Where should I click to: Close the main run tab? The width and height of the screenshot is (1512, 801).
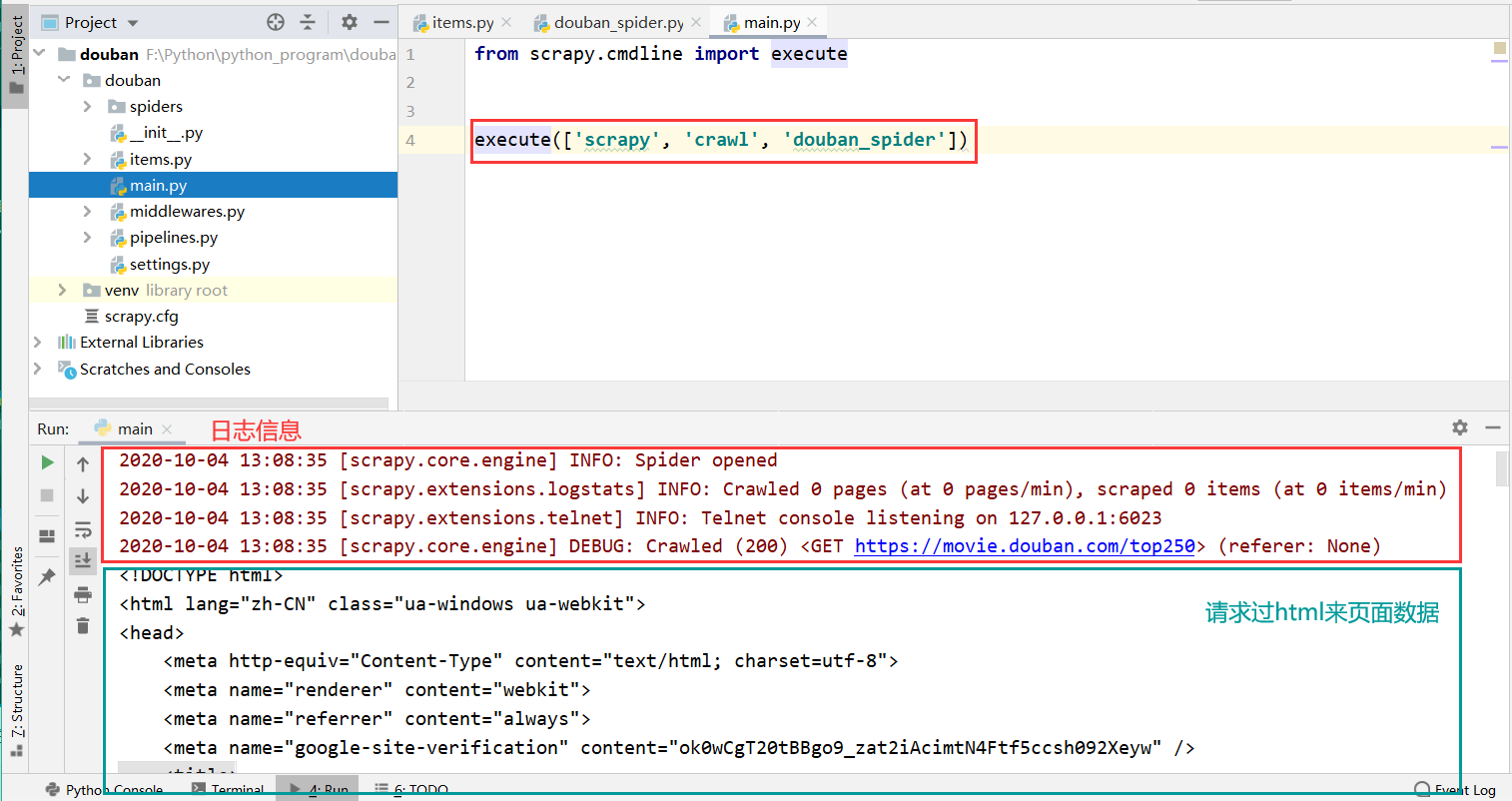167,429
